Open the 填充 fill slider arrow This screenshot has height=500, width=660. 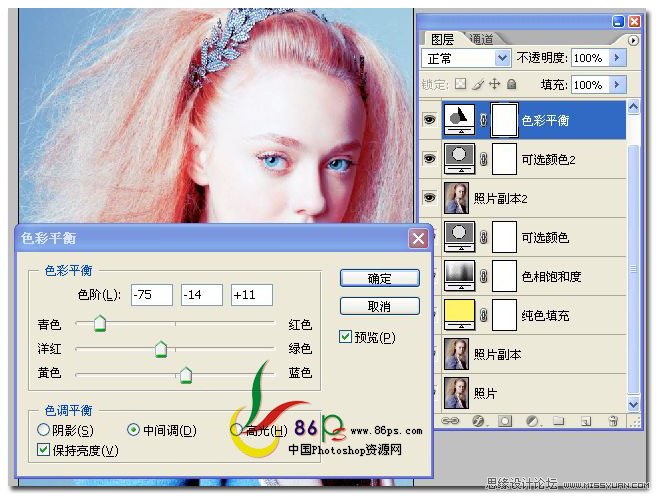617,85
